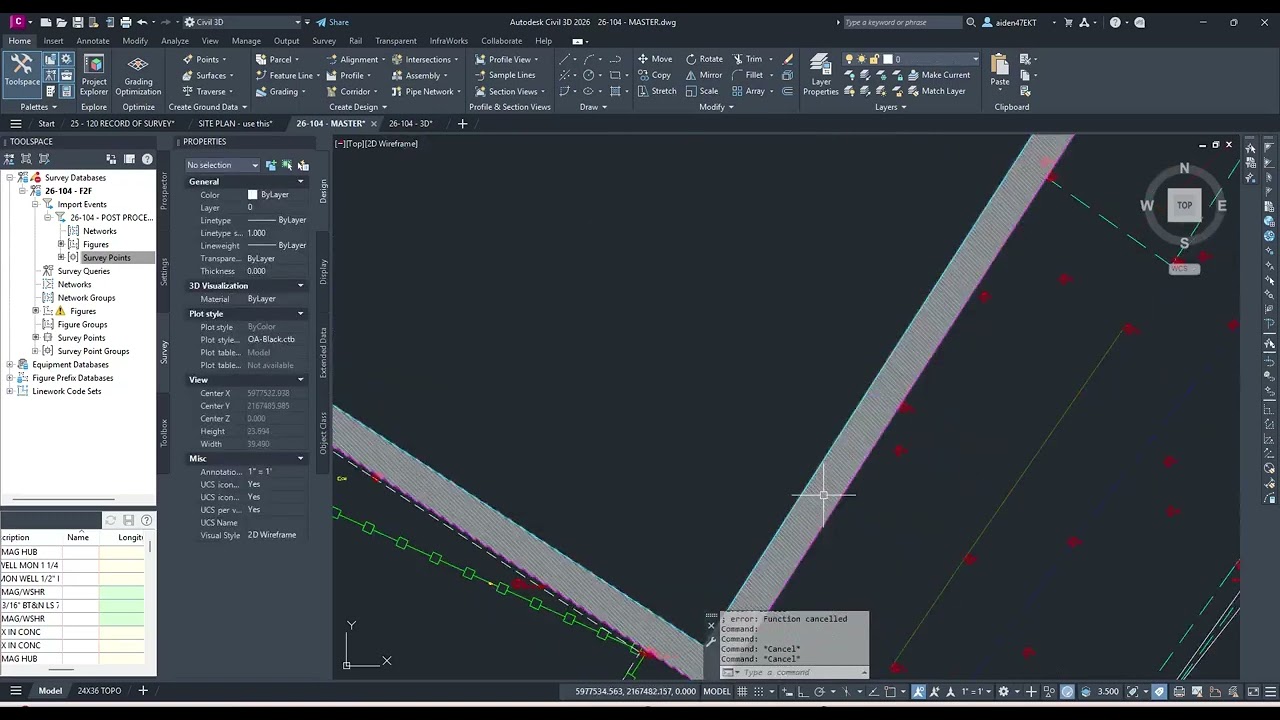The image size is (1280, 720).
Task: Click the command line input field
Action: coord(800,672)
